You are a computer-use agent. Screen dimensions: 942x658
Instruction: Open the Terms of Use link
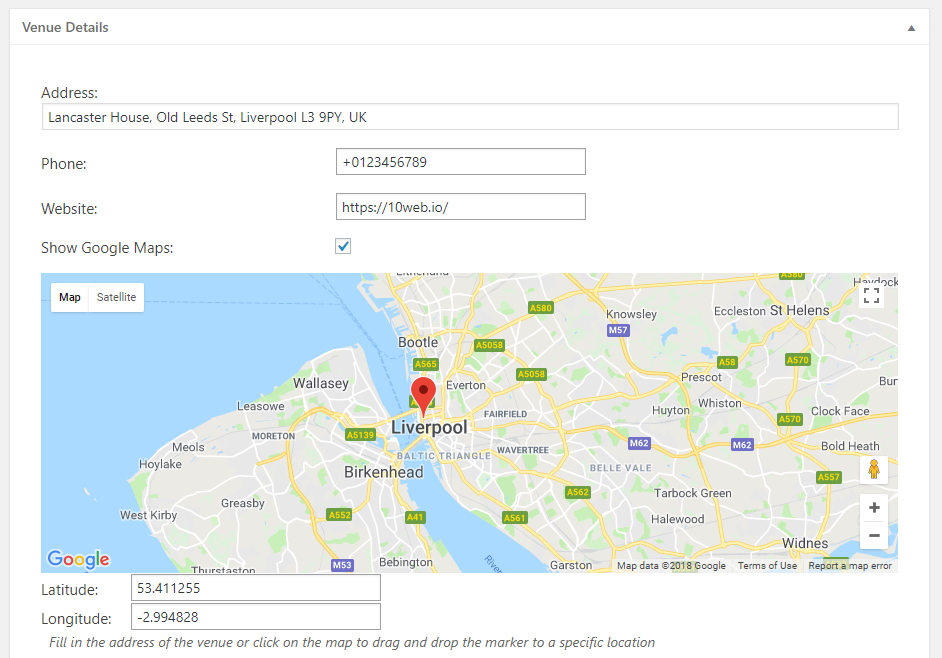pyautogui.click(x=767, y=565)
